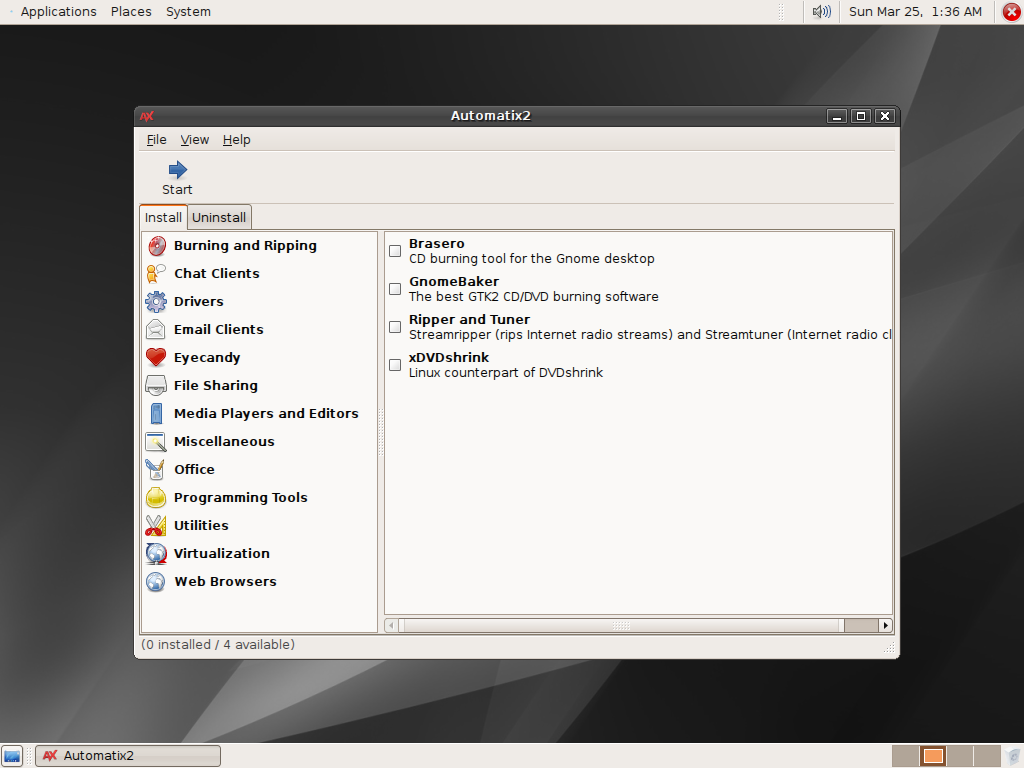Select the Burning and Ripping disc icon
The height and width of the screenshot is (768, 1024).
tap(156, 246)
